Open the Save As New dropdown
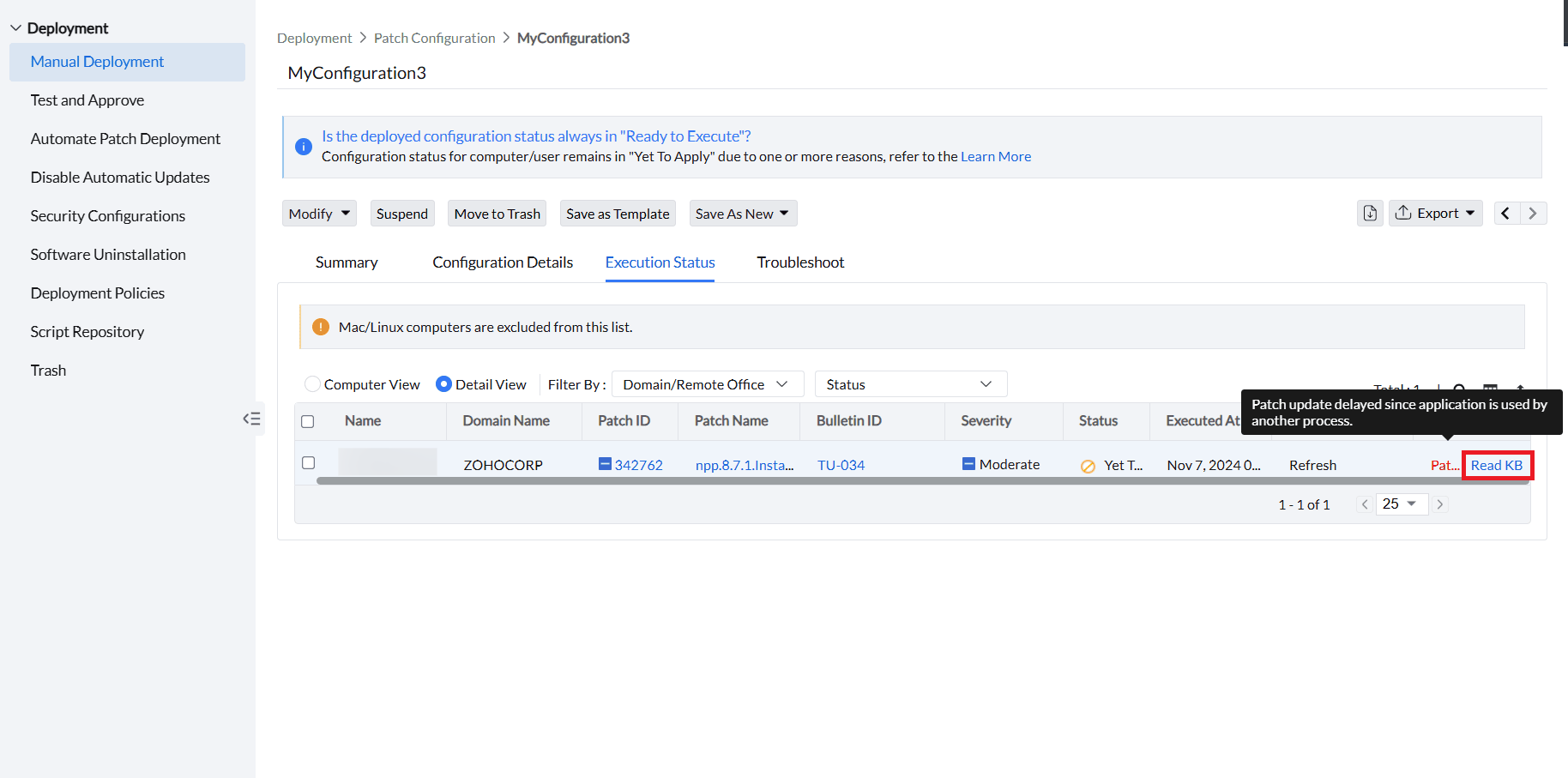 click(743, 214)
